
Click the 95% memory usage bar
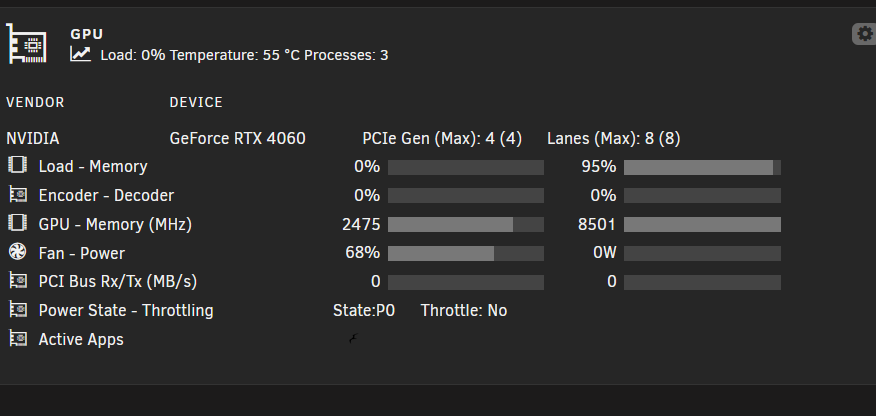click(x=702, y=168)
